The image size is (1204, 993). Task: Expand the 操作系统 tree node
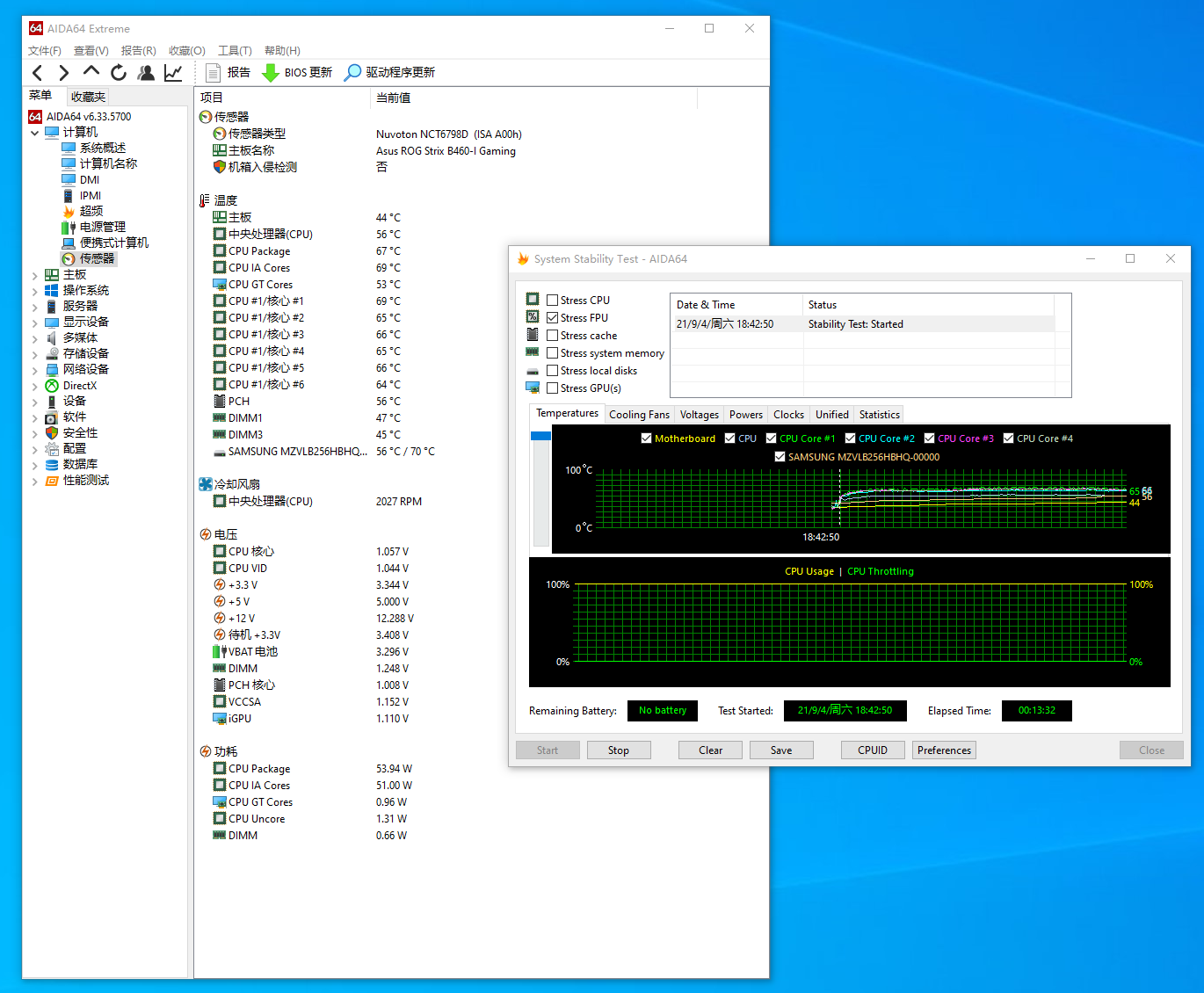click(x=35, y=291)
